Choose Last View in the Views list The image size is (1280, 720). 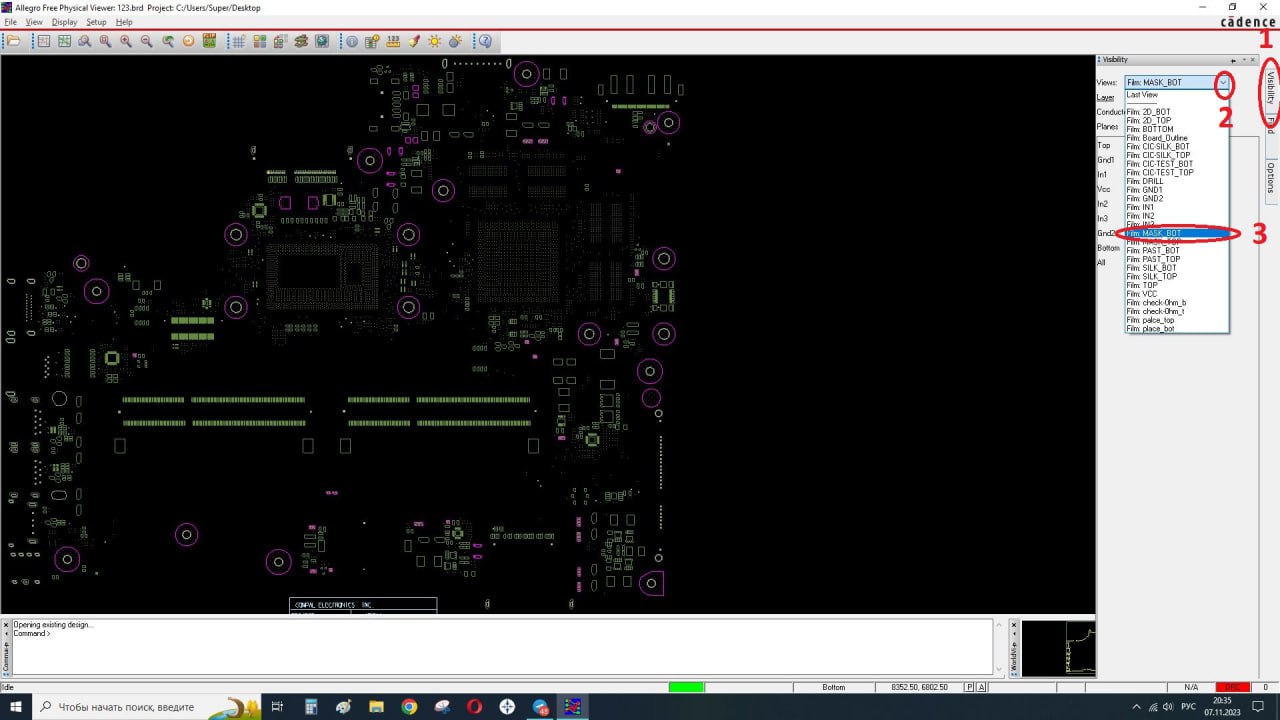(1142, 95)
